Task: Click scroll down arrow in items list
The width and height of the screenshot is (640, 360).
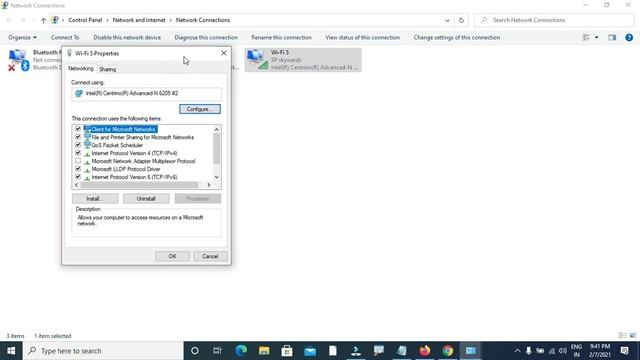Action: coord(217,177)
